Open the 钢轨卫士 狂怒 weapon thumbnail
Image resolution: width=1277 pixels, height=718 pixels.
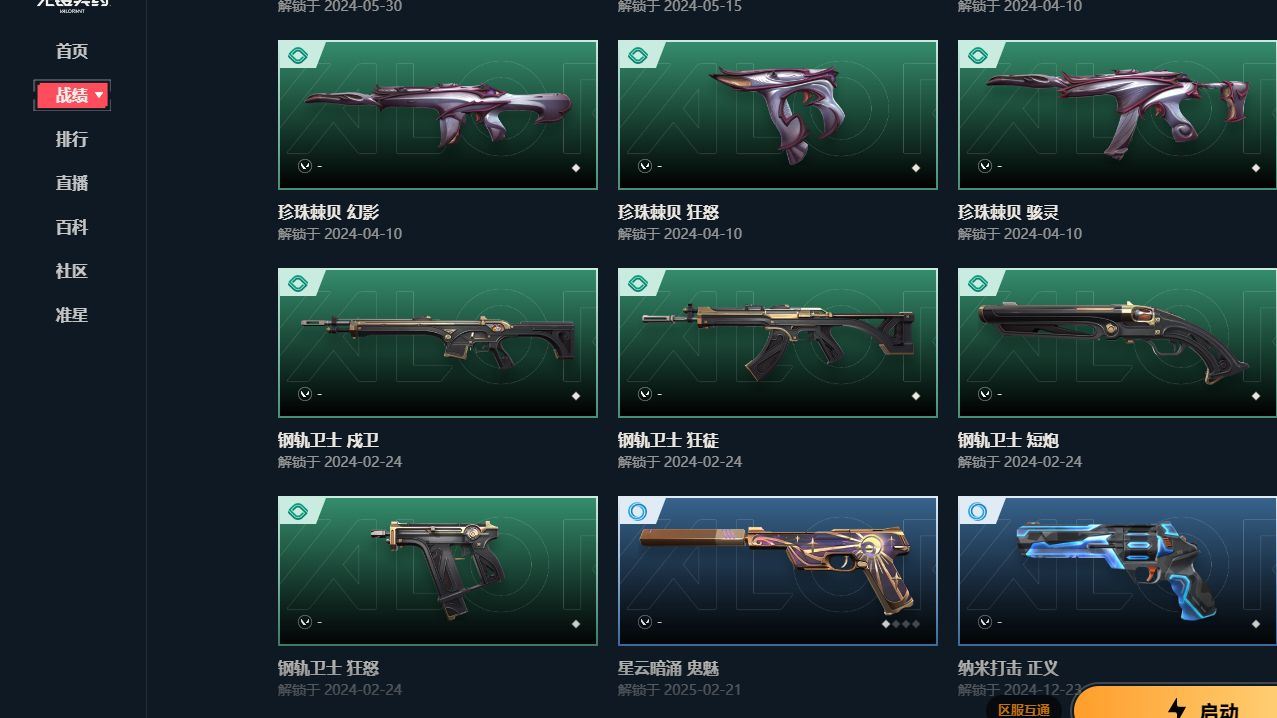click(x=438, y=571)
